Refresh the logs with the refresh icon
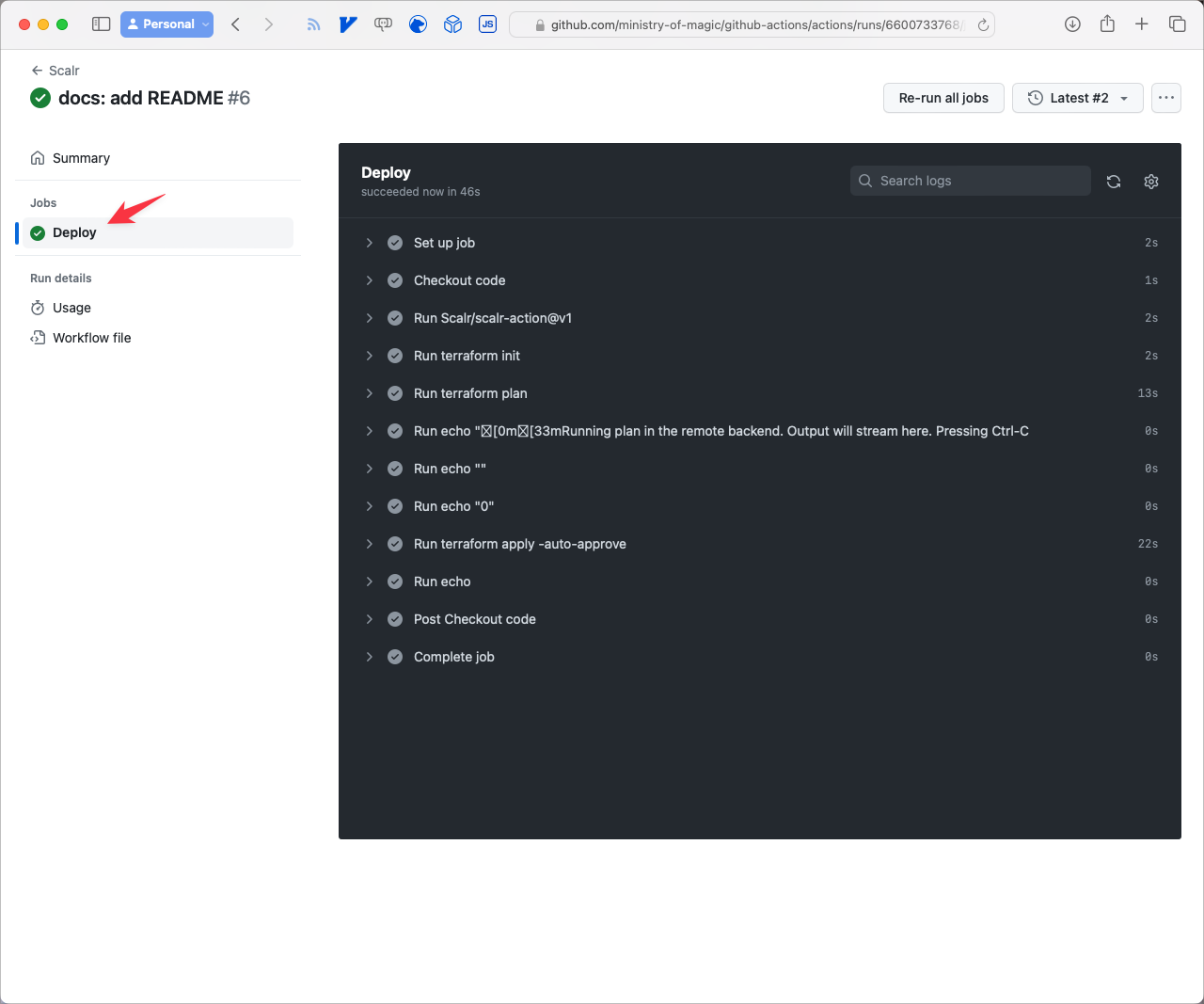1204x1004 pixels. click(x=1114, y=182)
